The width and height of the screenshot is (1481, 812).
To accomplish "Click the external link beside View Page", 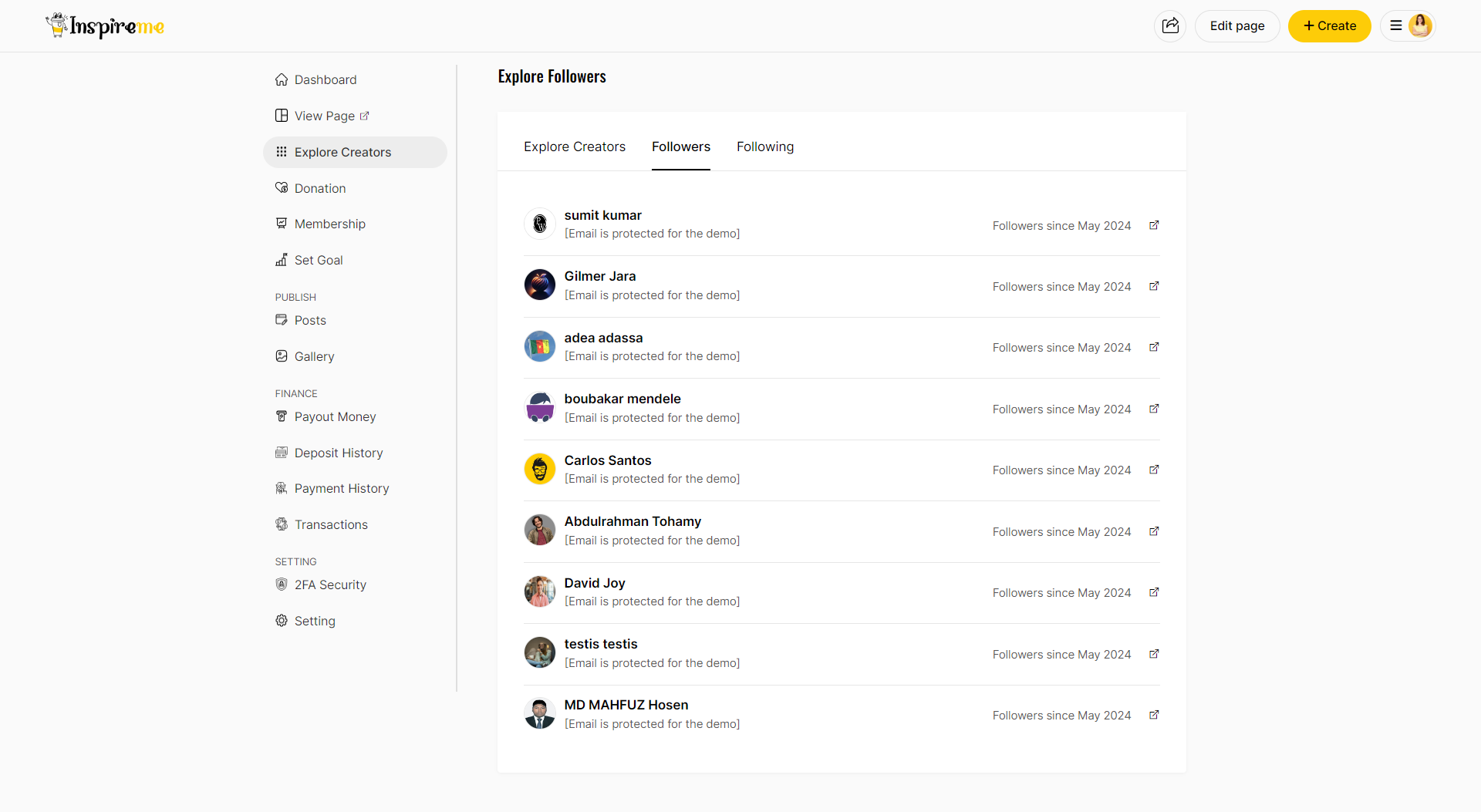I will point(365,115).
